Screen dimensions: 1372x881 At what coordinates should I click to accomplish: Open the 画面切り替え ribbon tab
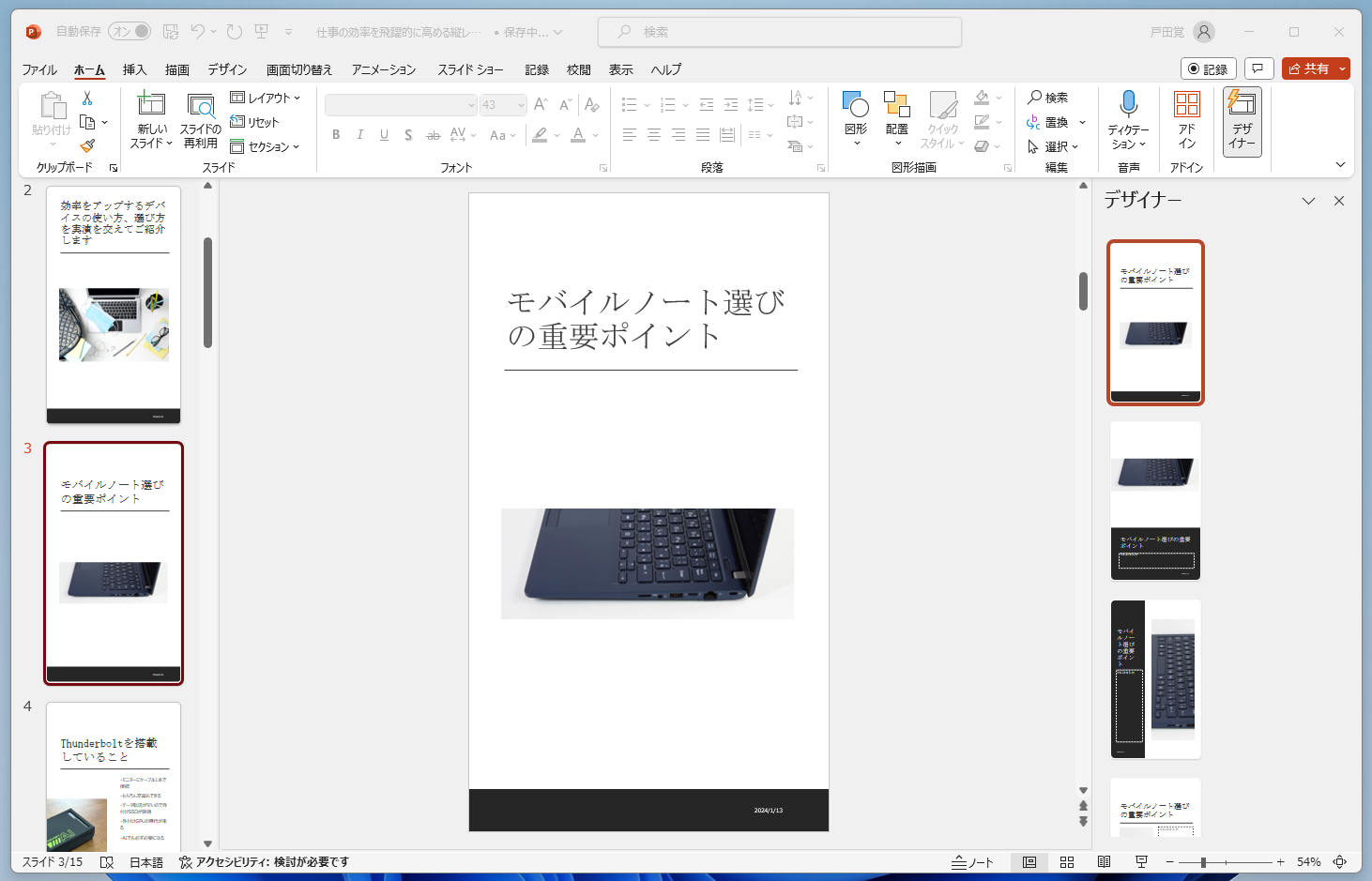(299, 69)
